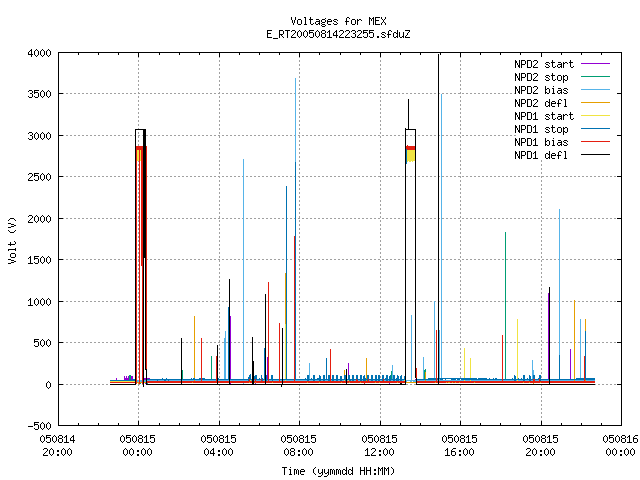Click the 'NPD2 start' legend label

click(x=544, y=64)
